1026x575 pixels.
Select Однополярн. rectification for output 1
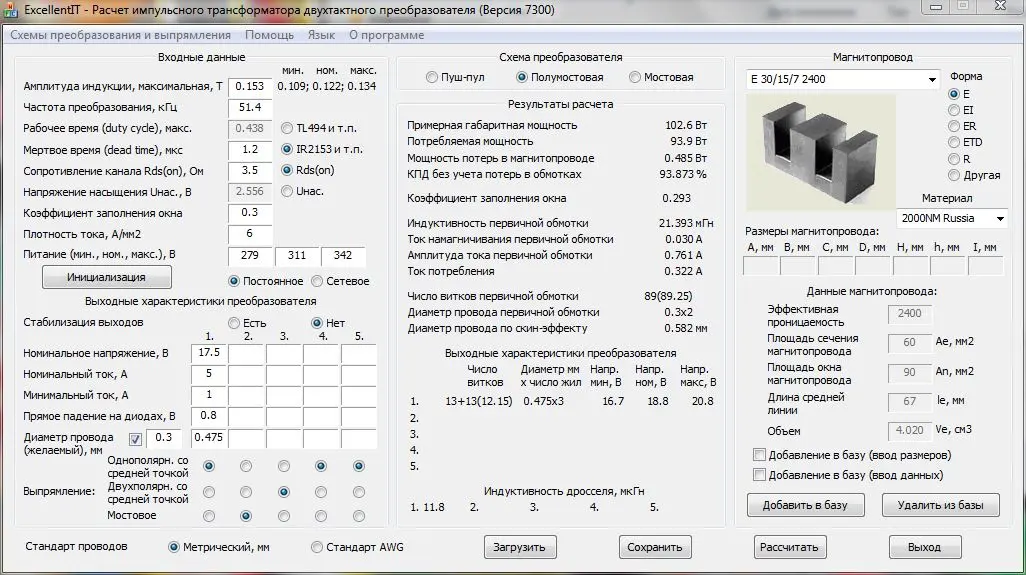[209, 466]
